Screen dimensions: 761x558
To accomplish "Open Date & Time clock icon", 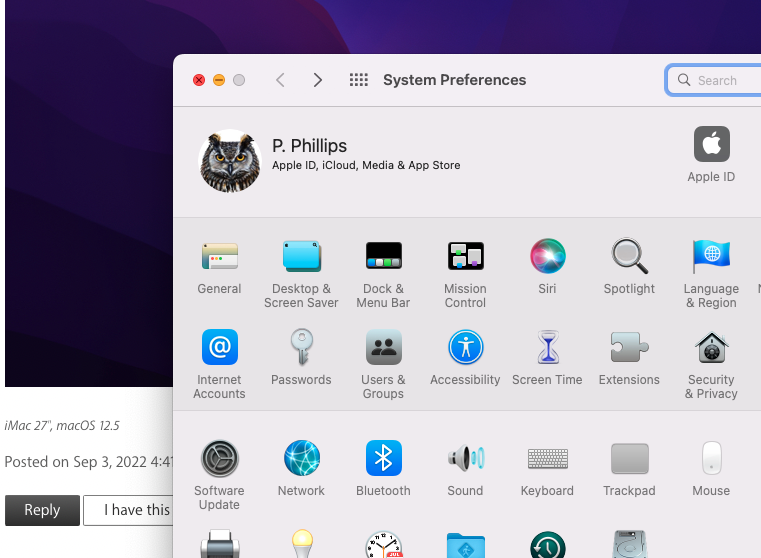I will tap(383, 544).
